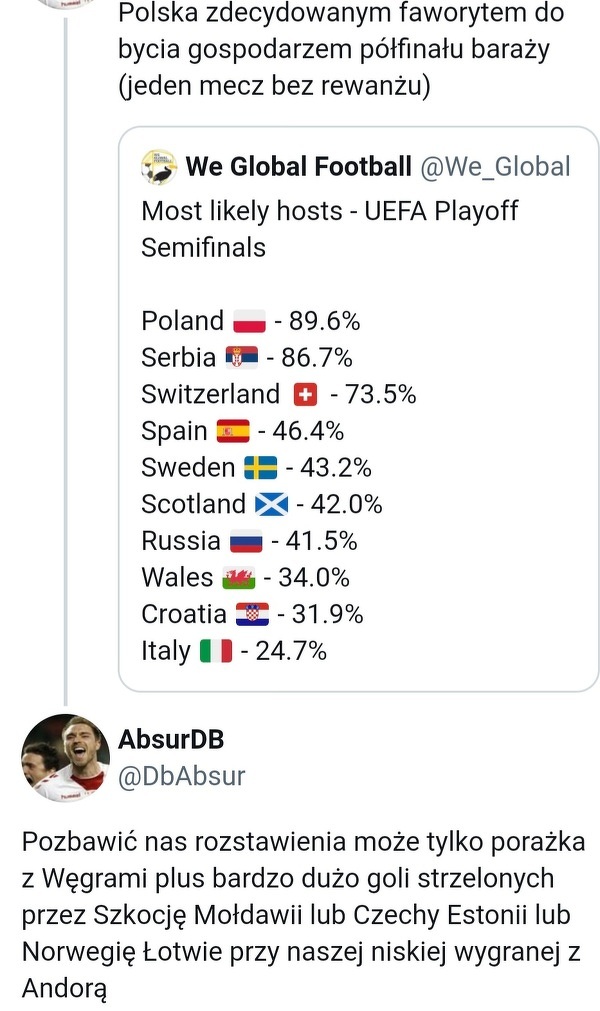Click the Wales flag emoji
The height and width of the screenshot is (1011, 600).
click(x=239, y=578)
